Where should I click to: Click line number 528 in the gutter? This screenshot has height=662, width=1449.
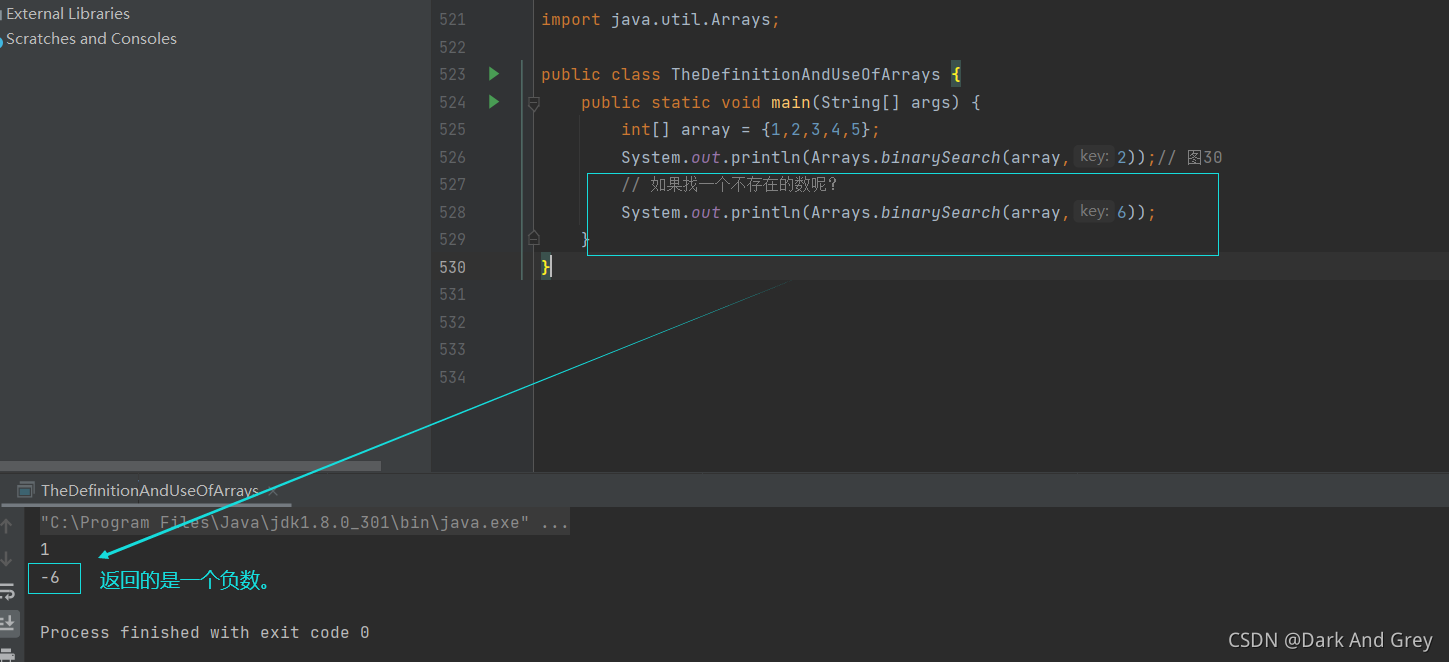tap(452, 212)
